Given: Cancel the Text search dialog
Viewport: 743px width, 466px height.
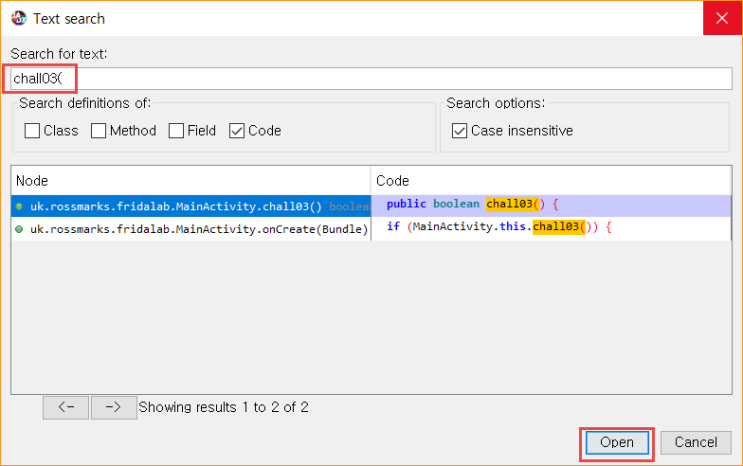Looking at the screenshot, I should point(696,443).
